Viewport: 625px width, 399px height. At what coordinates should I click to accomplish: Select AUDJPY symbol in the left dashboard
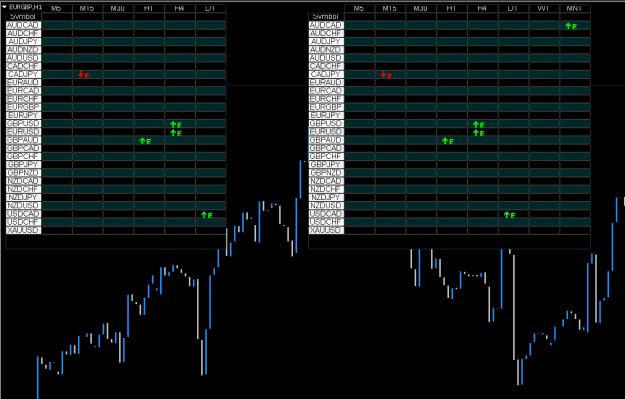click(24, 41)
